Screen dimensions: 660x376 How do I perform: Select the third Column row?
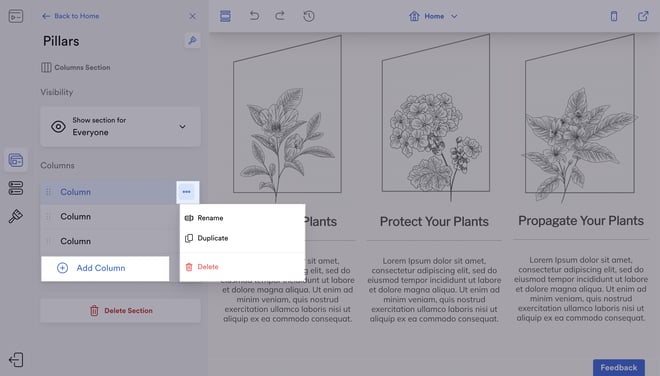(x=109, y=241)
